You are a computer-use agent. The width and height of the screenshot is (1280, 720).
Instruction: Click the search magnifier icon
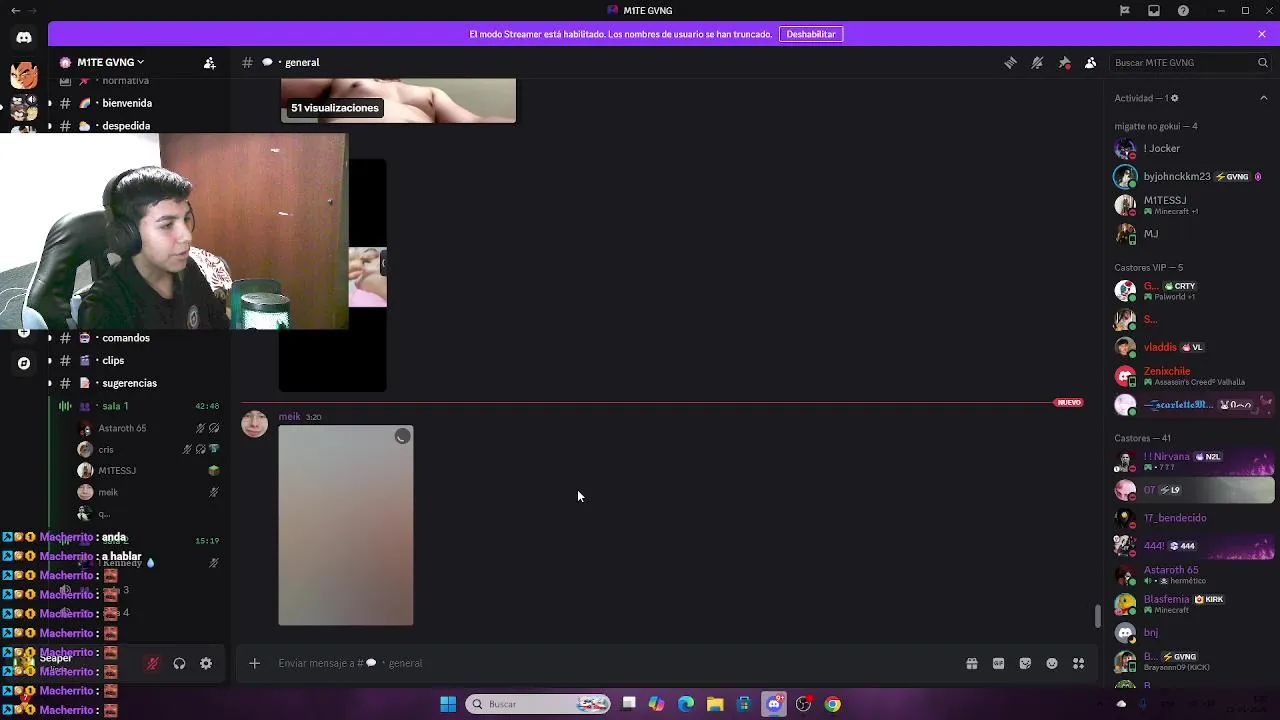click(1262, 62)
